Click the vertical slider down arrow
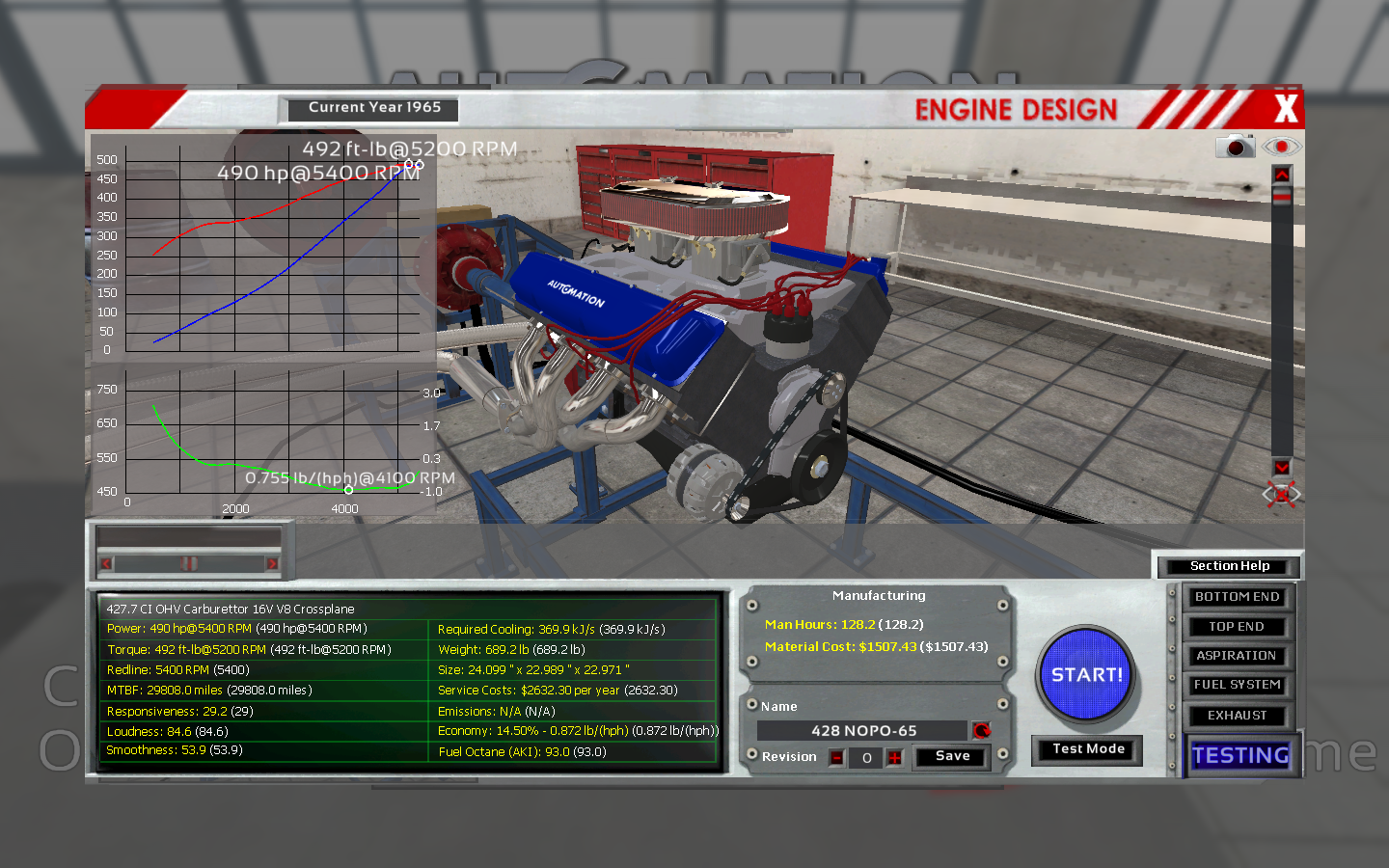 coord(1281,467)
